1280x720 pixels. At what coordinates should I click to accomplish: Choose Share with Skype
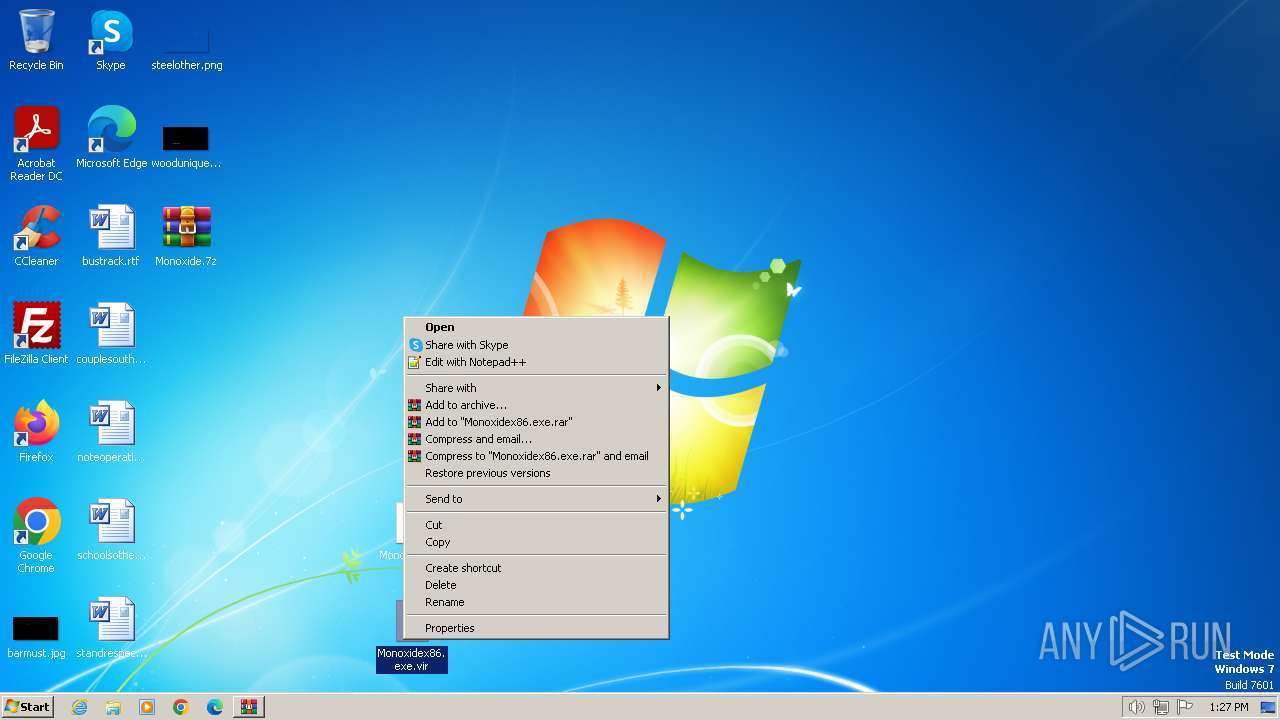point(536,345)
